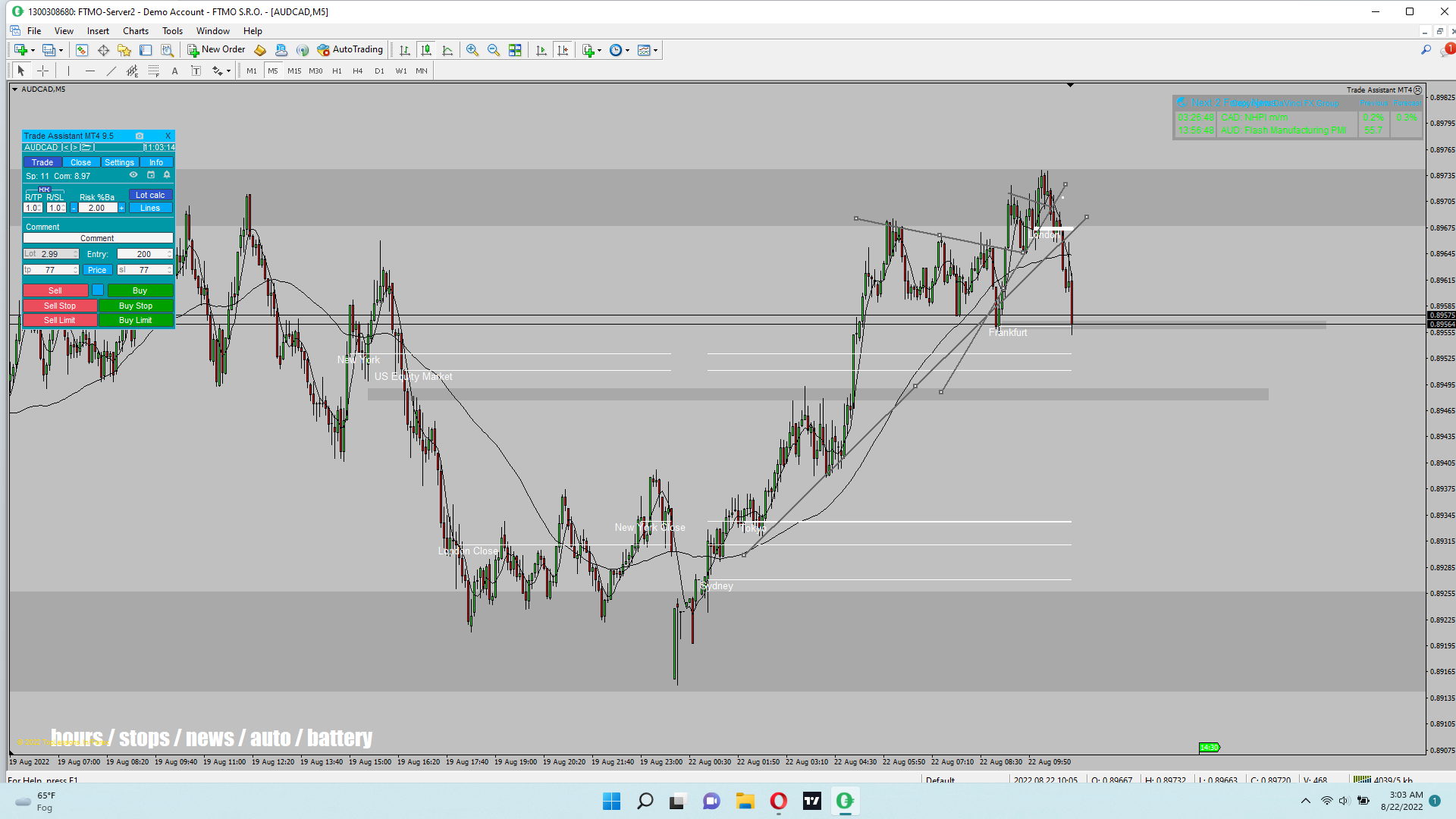1456x819 pixels.
Task: Click the Trade Assistant screenshot camera icon
Action: pyautogui.click(x=140, y=136)
